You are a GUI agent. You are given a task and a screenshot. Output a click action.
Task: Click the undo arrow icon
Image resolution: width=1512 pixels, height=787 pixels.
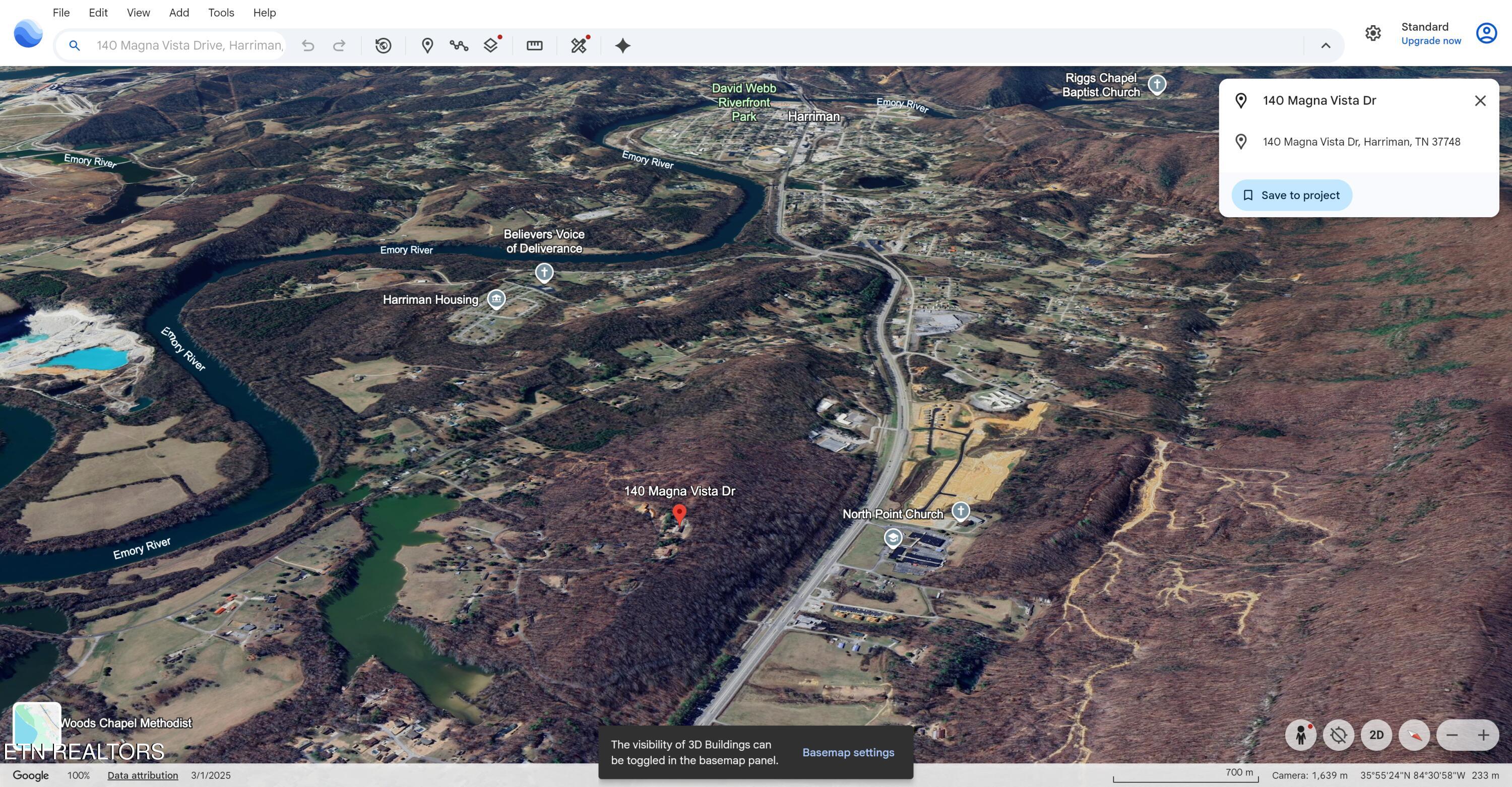tap(308, 45)
